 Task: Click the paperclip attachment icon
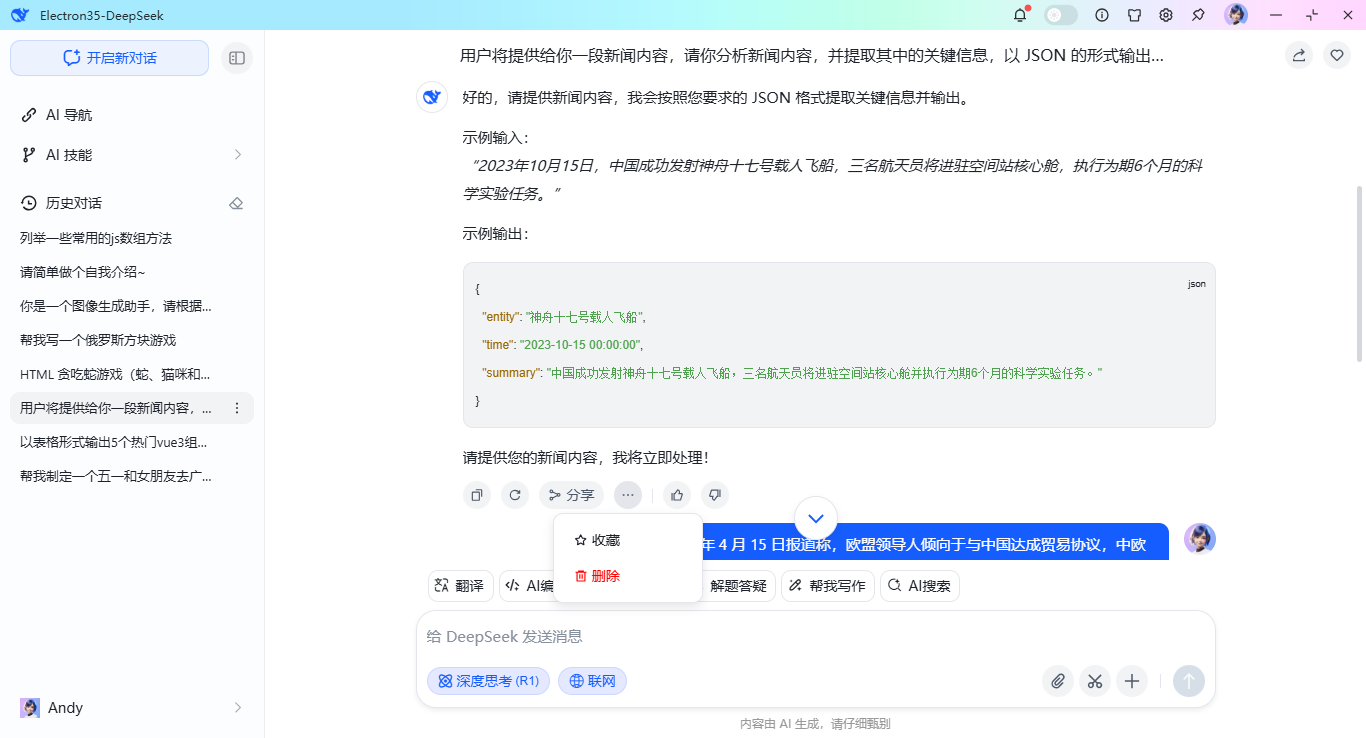pos(1057,681)
